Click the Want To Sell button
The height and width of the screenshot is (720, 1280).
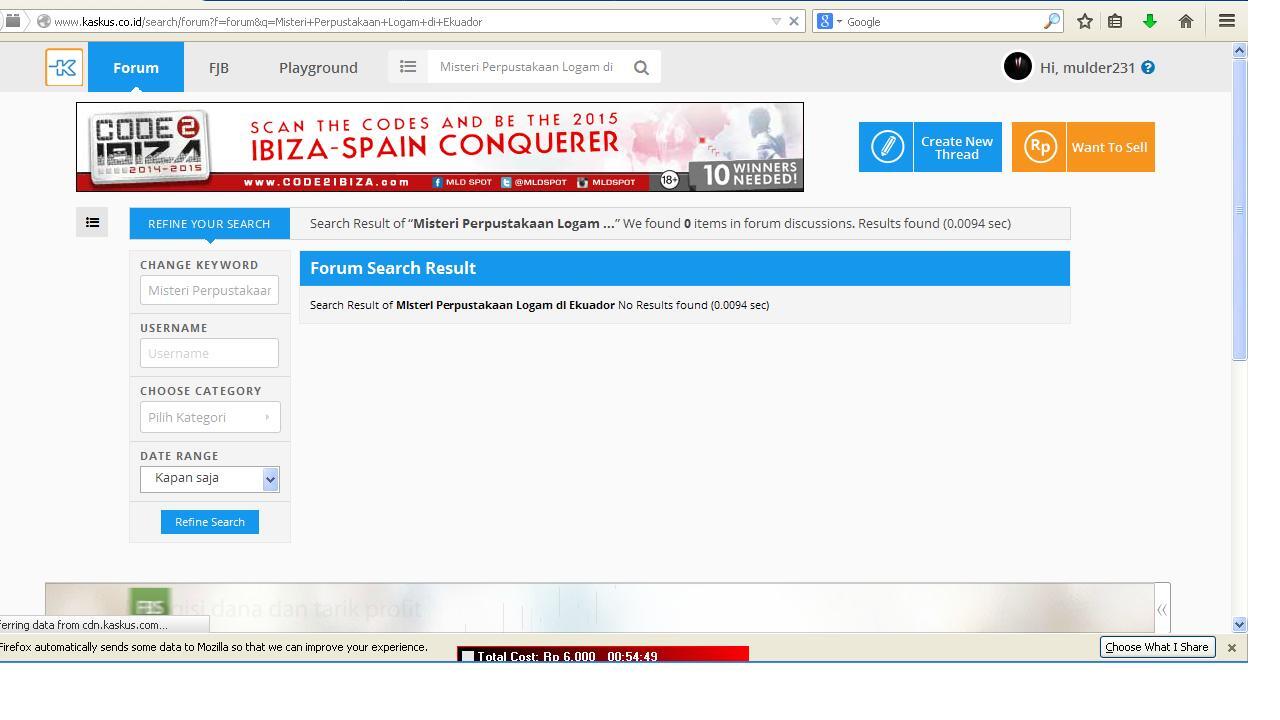(x=1083, y=147)
